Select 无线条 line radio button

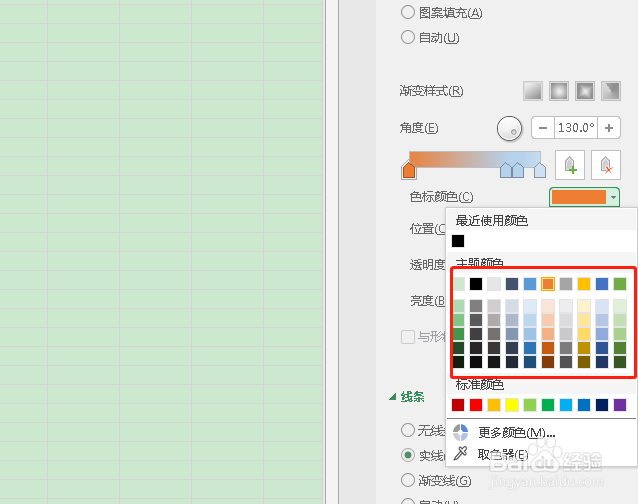pyautogui.click(x=408, y=430)
